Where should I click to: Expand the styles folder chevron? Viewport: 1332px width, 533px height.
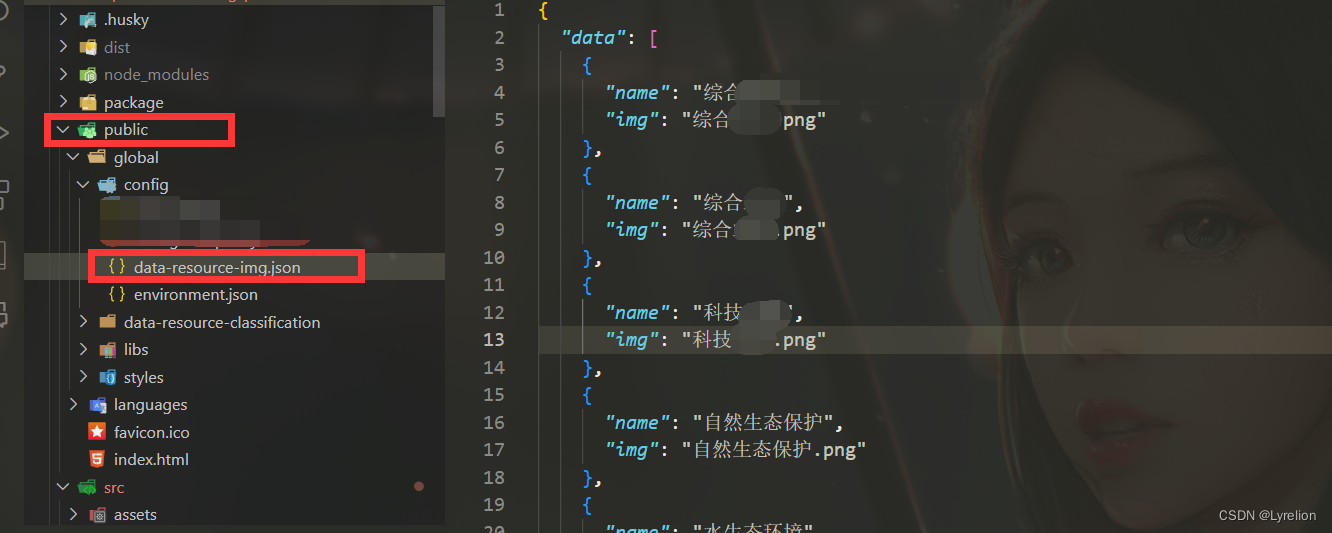coord(83,377)
